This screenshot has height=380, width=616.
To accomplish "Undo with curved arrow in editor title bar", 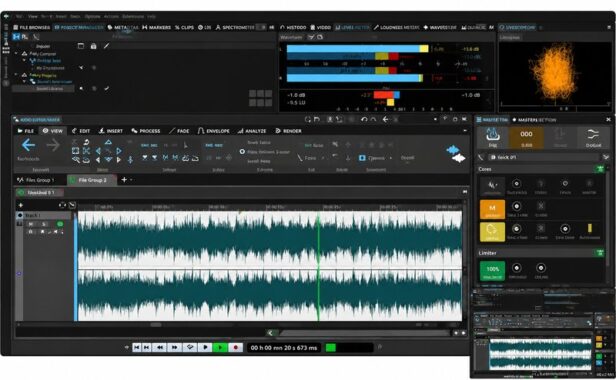I will 364,119.
